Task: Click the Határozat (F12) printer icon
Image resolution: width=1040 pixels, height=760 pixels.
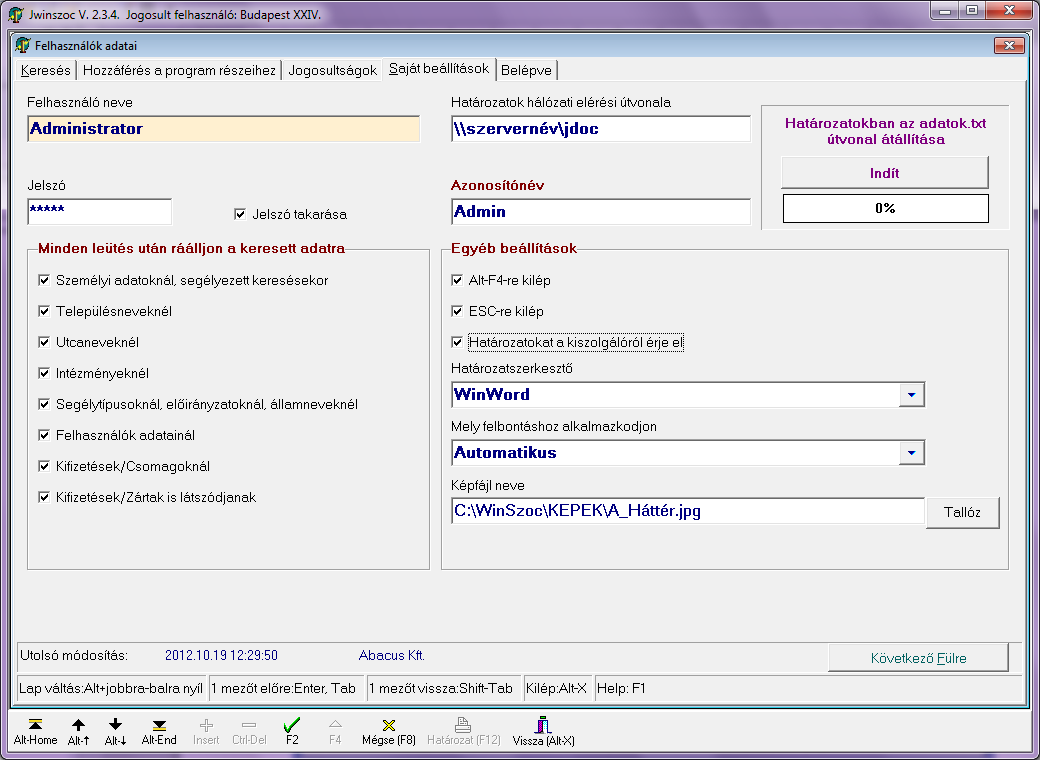Action: pos(464,731)
